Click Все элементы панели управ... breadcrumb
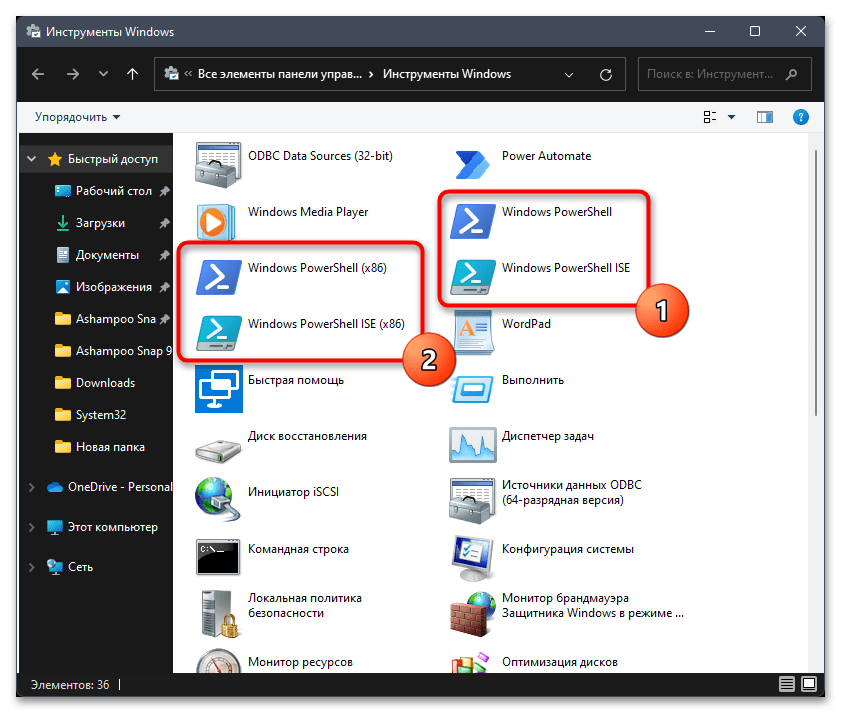 (279, 74)
